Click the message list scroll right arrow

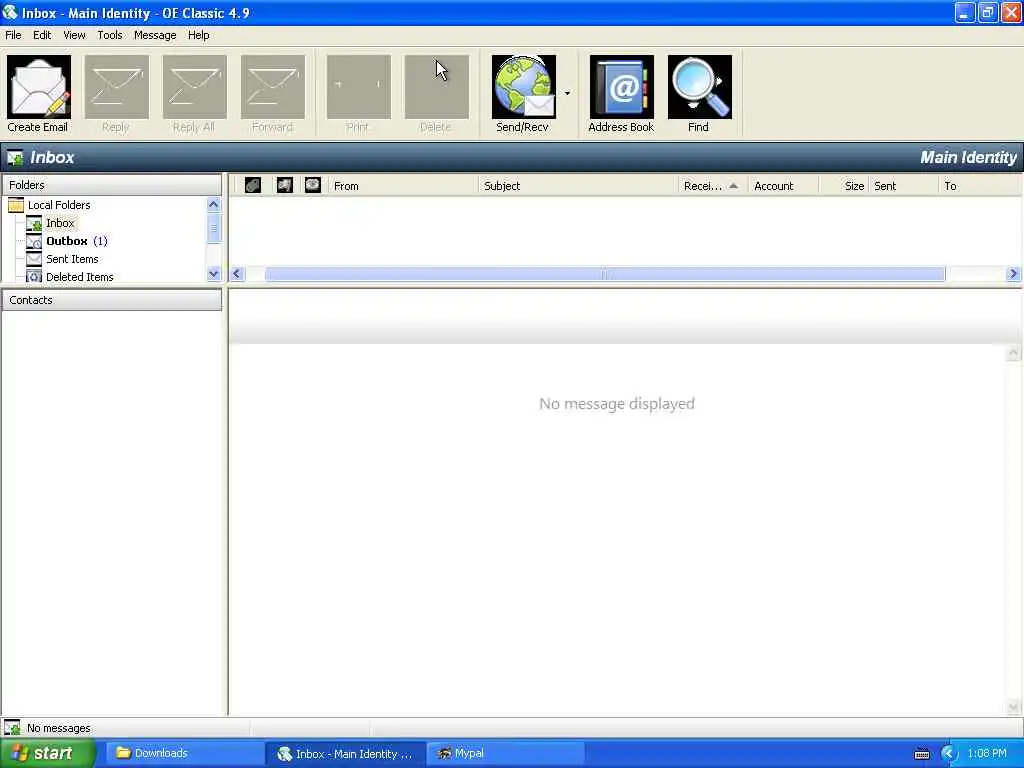[x=1013, y=274]
